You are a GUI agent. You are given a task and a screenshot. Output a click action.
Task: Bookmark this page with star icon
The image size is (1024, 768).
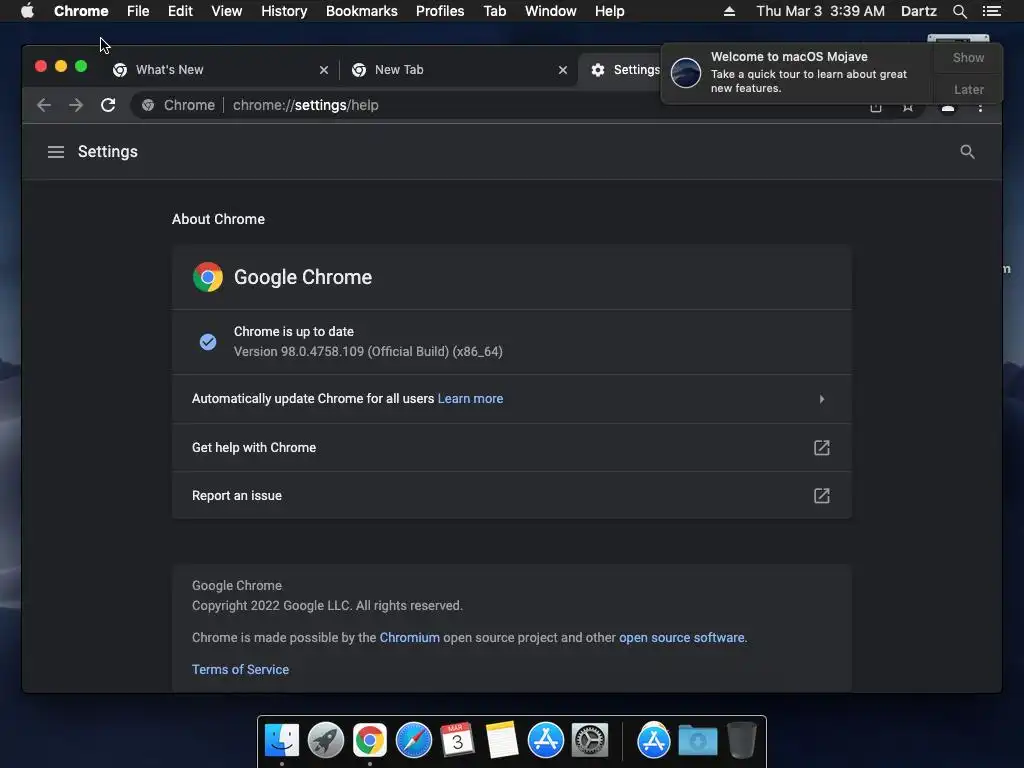click(x=908, y=108)
